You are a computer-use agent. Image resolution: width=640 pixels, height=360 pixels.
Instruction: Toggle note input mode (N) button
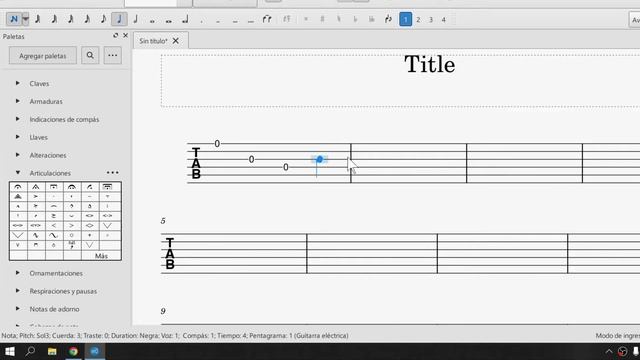click(13, 19)
